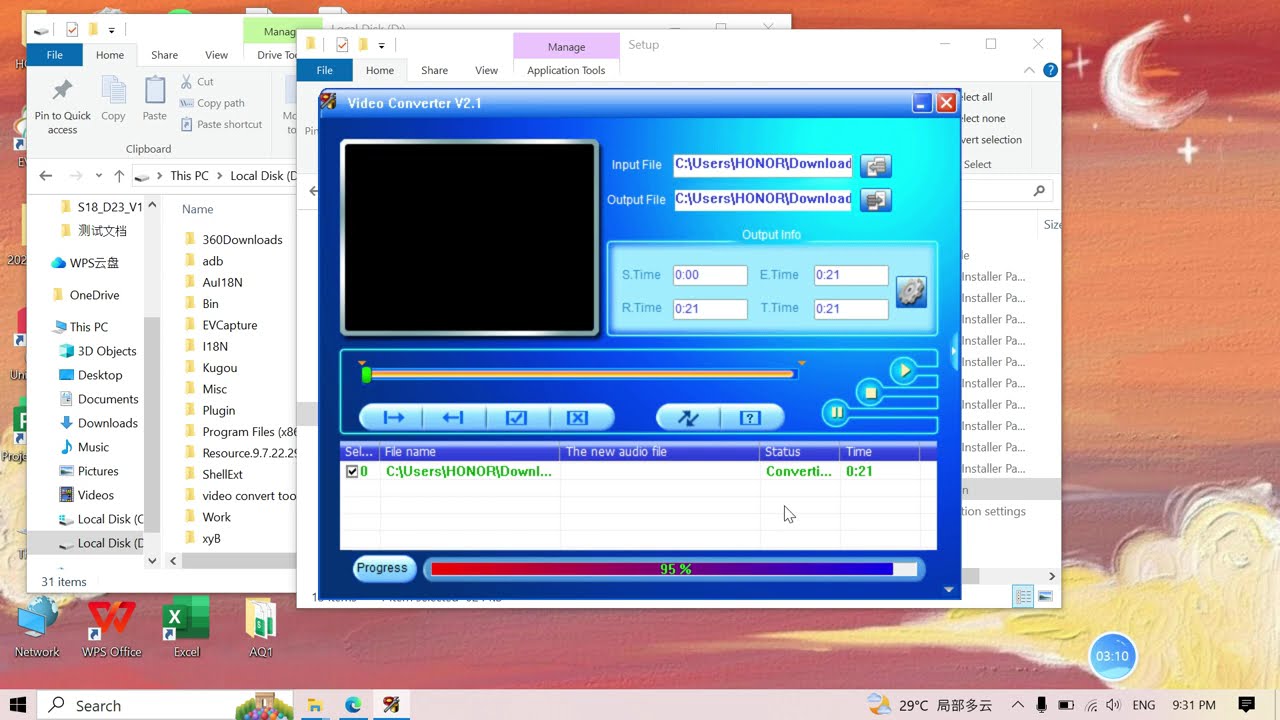Switch to large icons view in Setup window
Viewport: 1280px width, 720px height.
(1045, 596)
